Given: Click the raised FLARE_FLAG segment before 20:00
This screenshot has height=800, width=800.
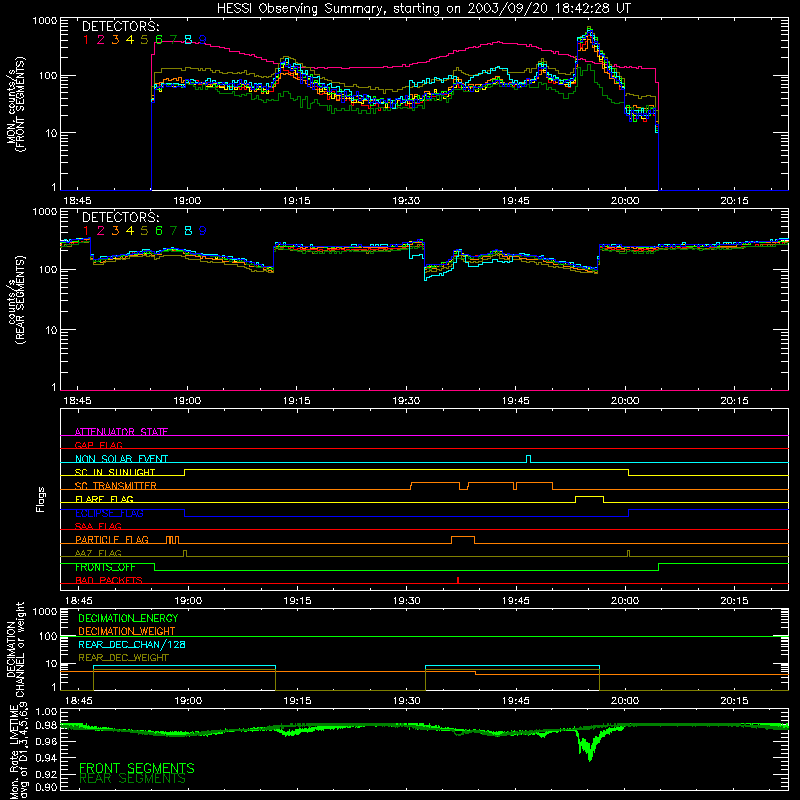Looking at the screenshot, I should point(590,499).
